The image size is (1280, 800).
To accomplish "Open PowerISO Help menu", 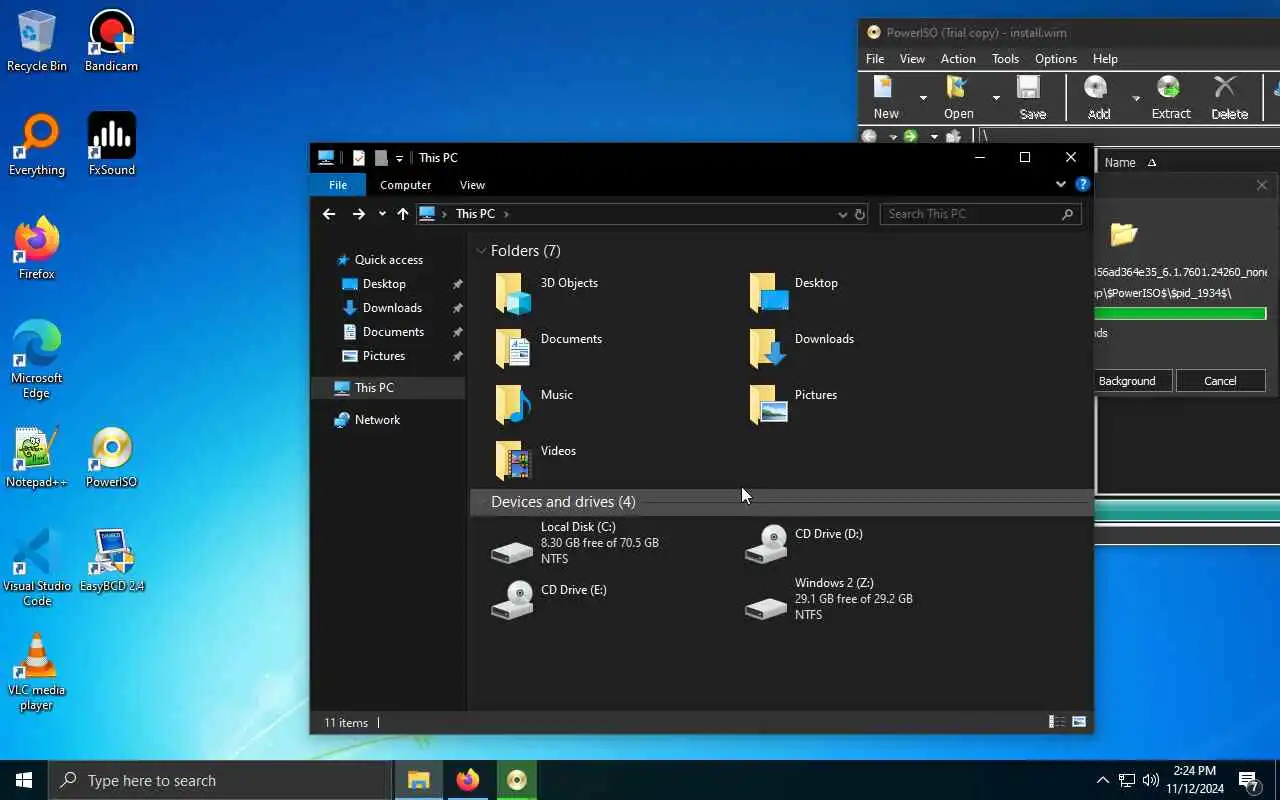I will pos(1105,59).
